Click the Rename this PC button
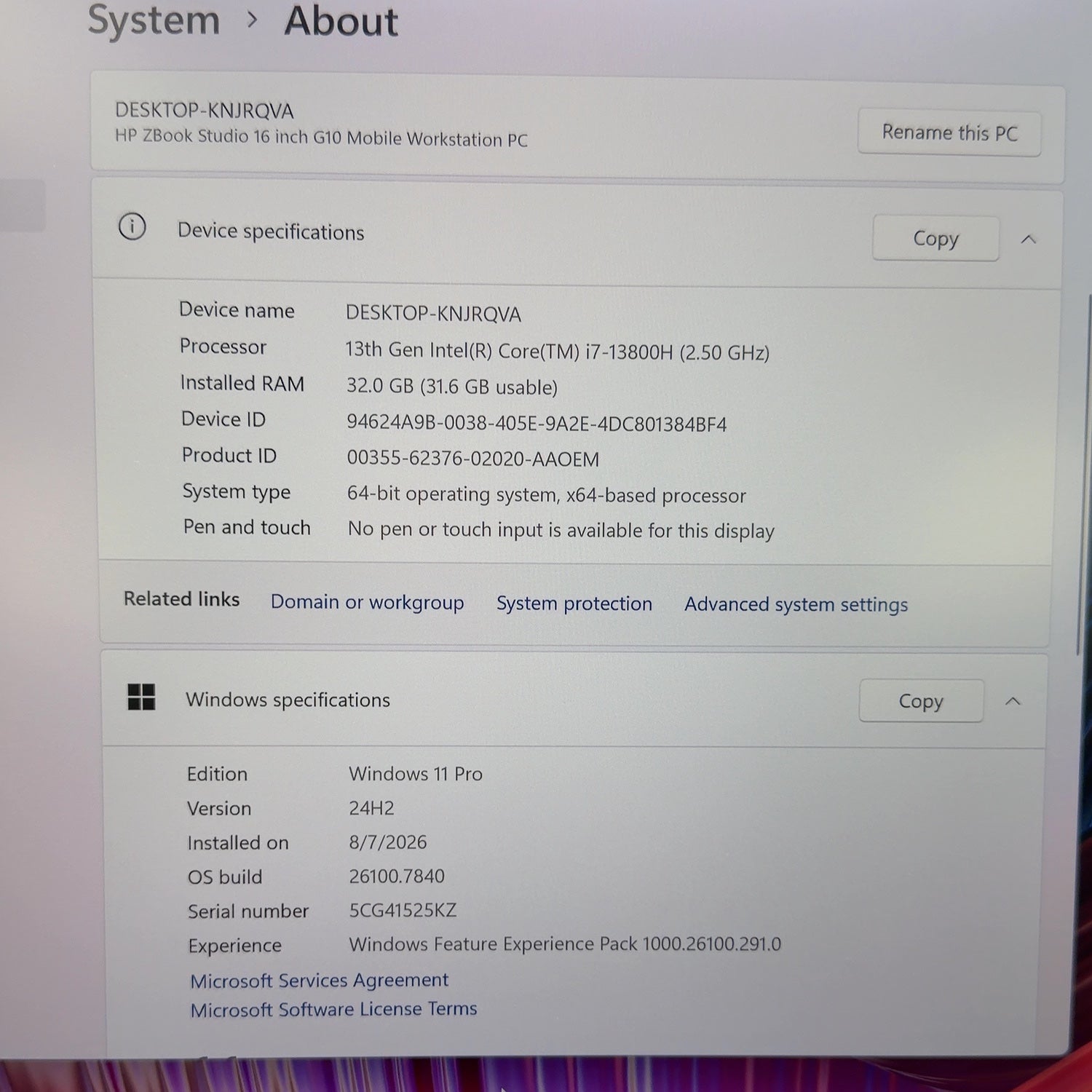Image resolution: width=1092 pixels, height=1092 pixels. (x=949, y=132)
